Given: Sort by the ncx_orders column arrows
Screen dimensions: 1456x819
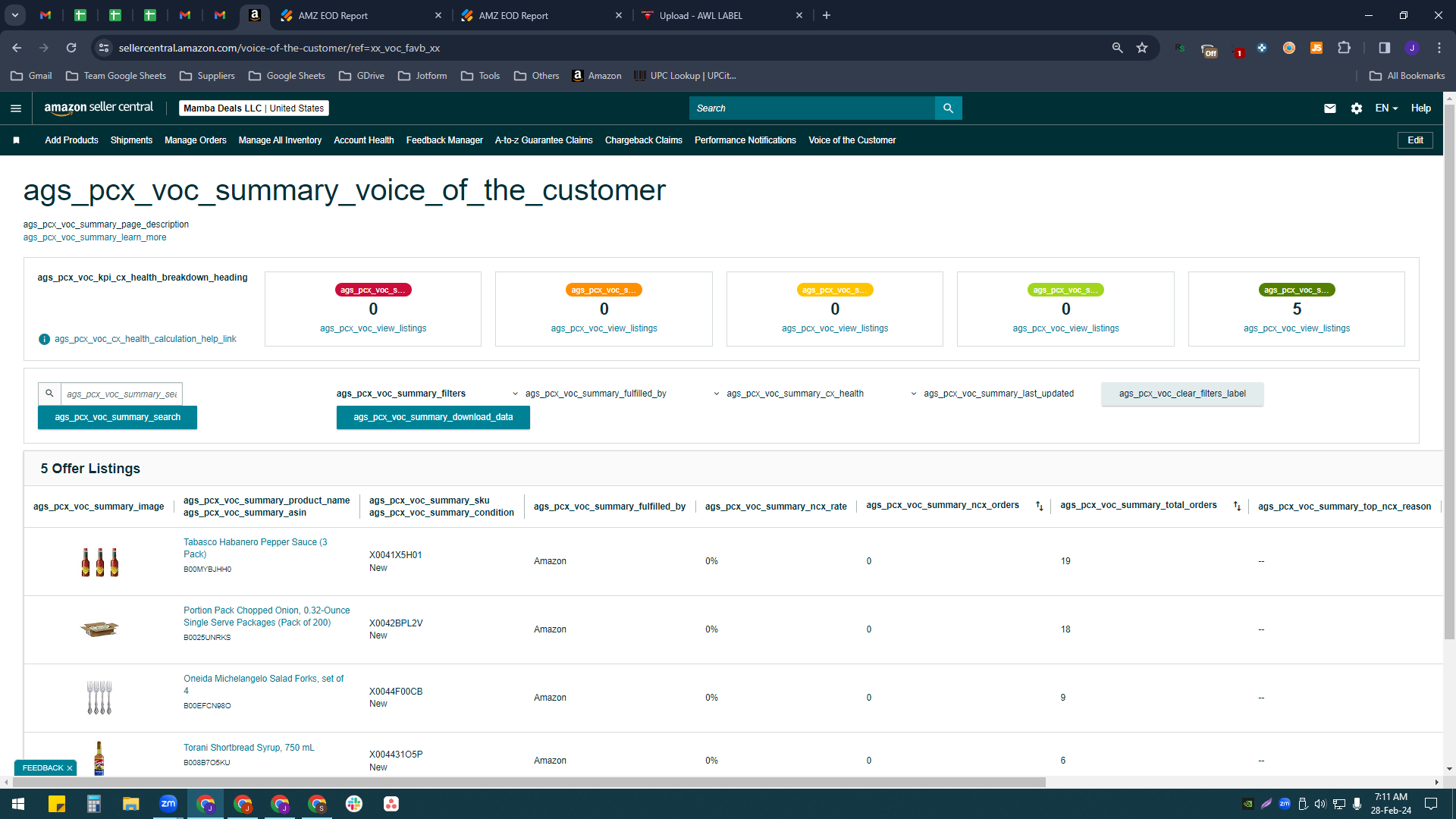Looking at the screenshot, I should [1040, 506].
